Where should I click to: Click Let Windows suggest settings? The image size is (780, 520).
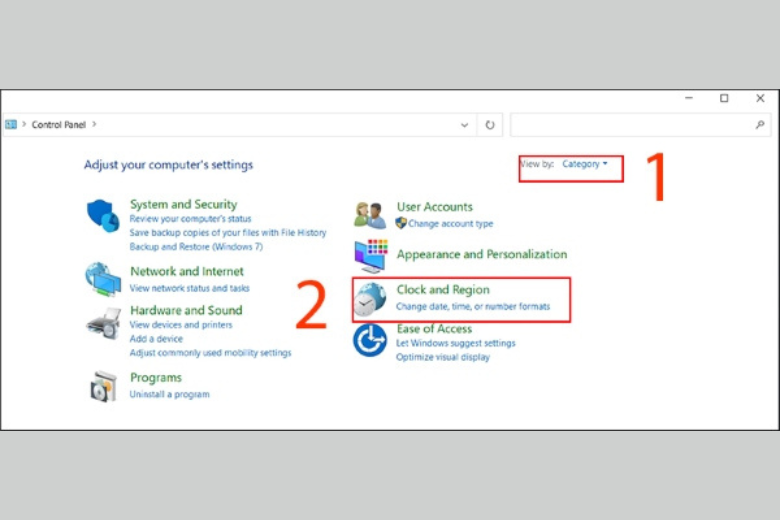pyautogui.click(x=456, y=343)
